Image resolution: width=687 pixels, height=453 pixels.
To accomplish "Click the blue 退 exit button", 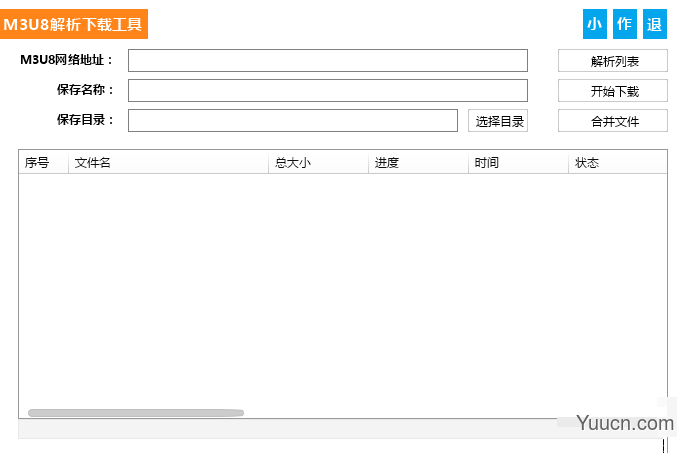I will coord(655,24).
